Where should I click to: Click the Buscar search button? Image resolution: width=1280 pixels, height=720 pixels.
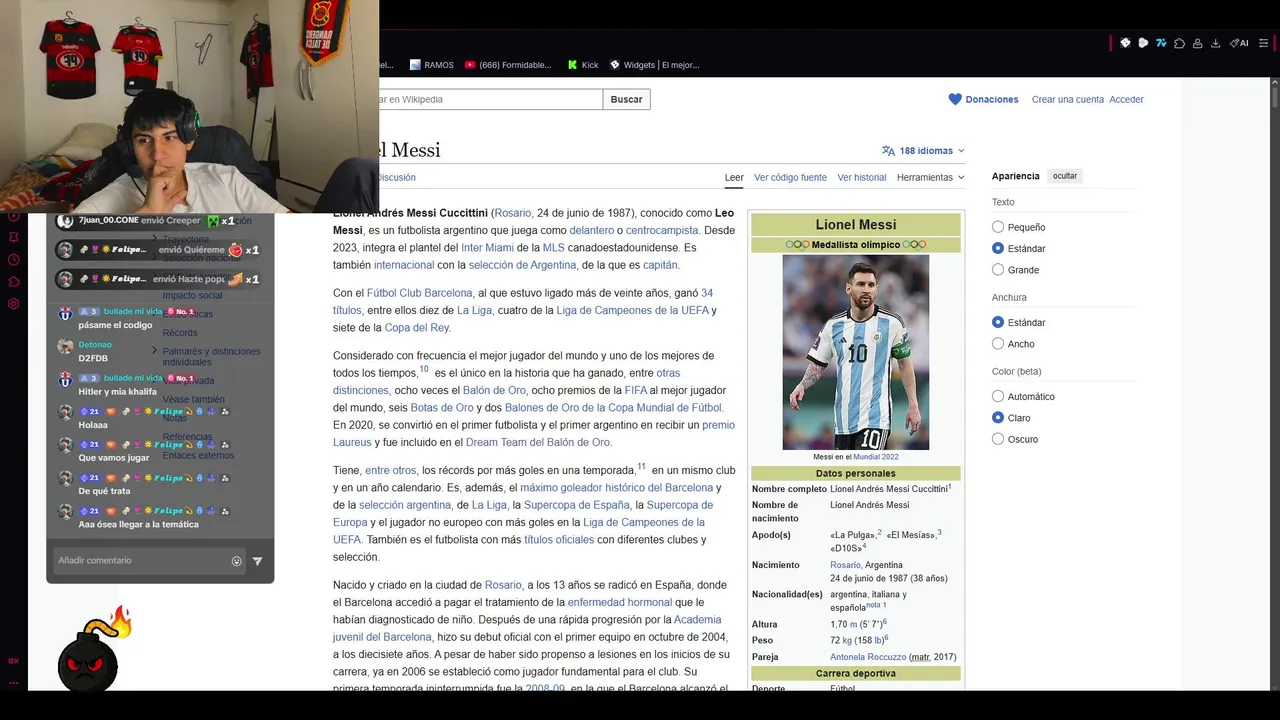point(627,99)
